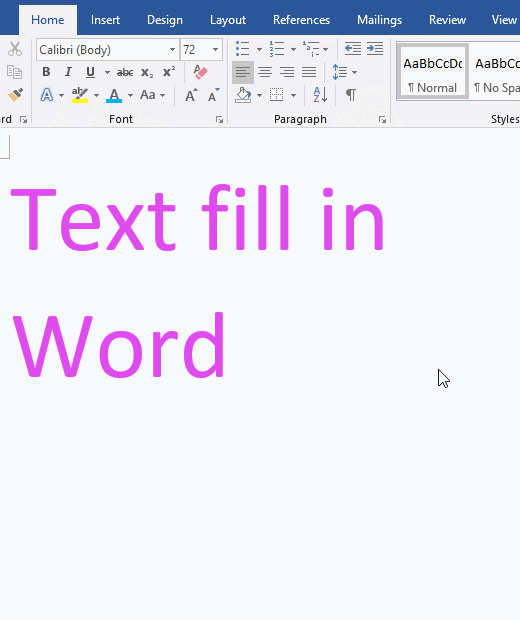Click the Calibri (Body) font name box
Screen dimensions: 520x620
click(103, 50)
